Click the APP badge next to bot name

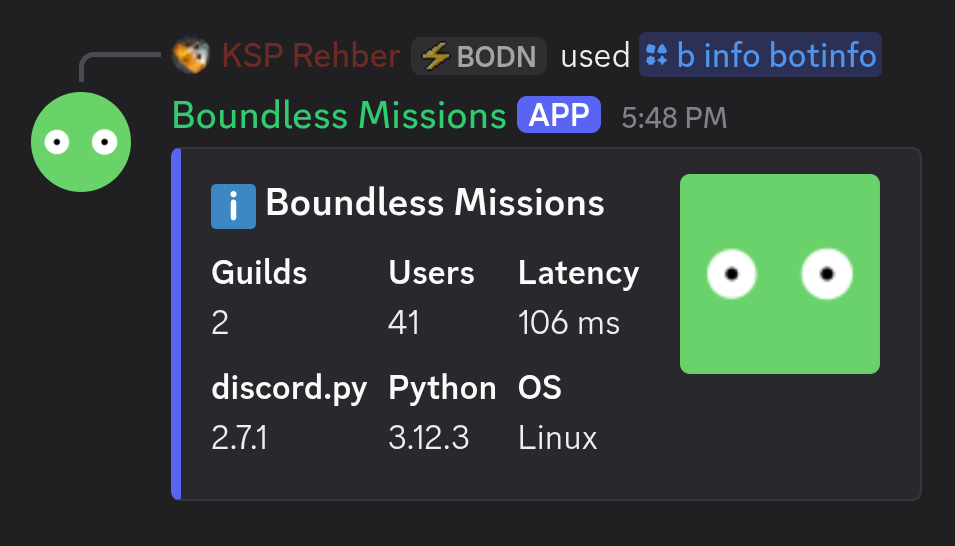[559, 115]
